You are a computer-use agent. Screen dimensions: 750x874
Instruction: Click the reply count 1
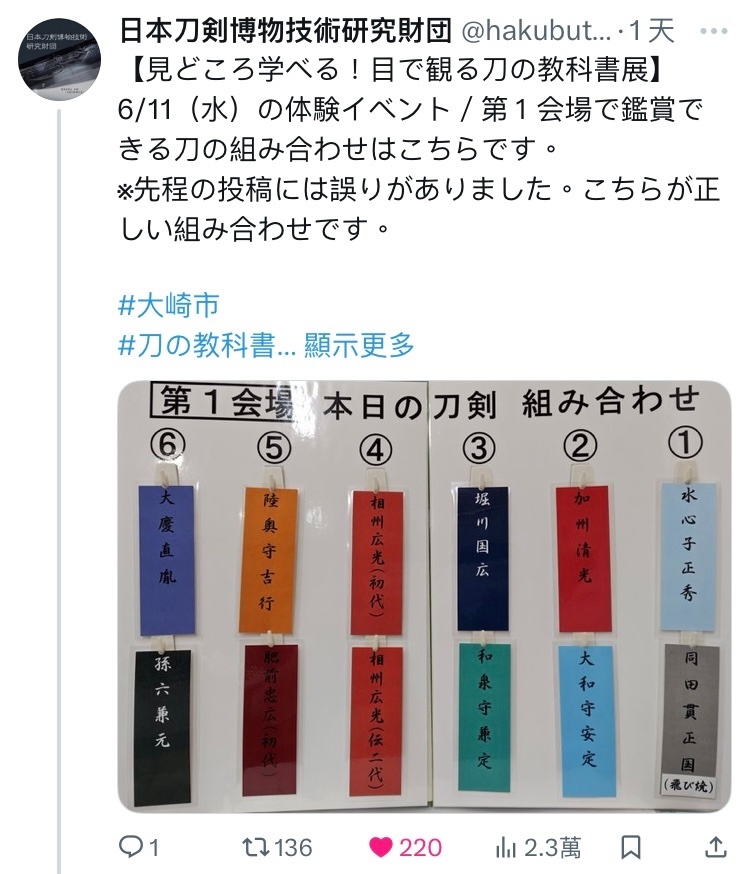pyautogui.click(x=154, y=848)
